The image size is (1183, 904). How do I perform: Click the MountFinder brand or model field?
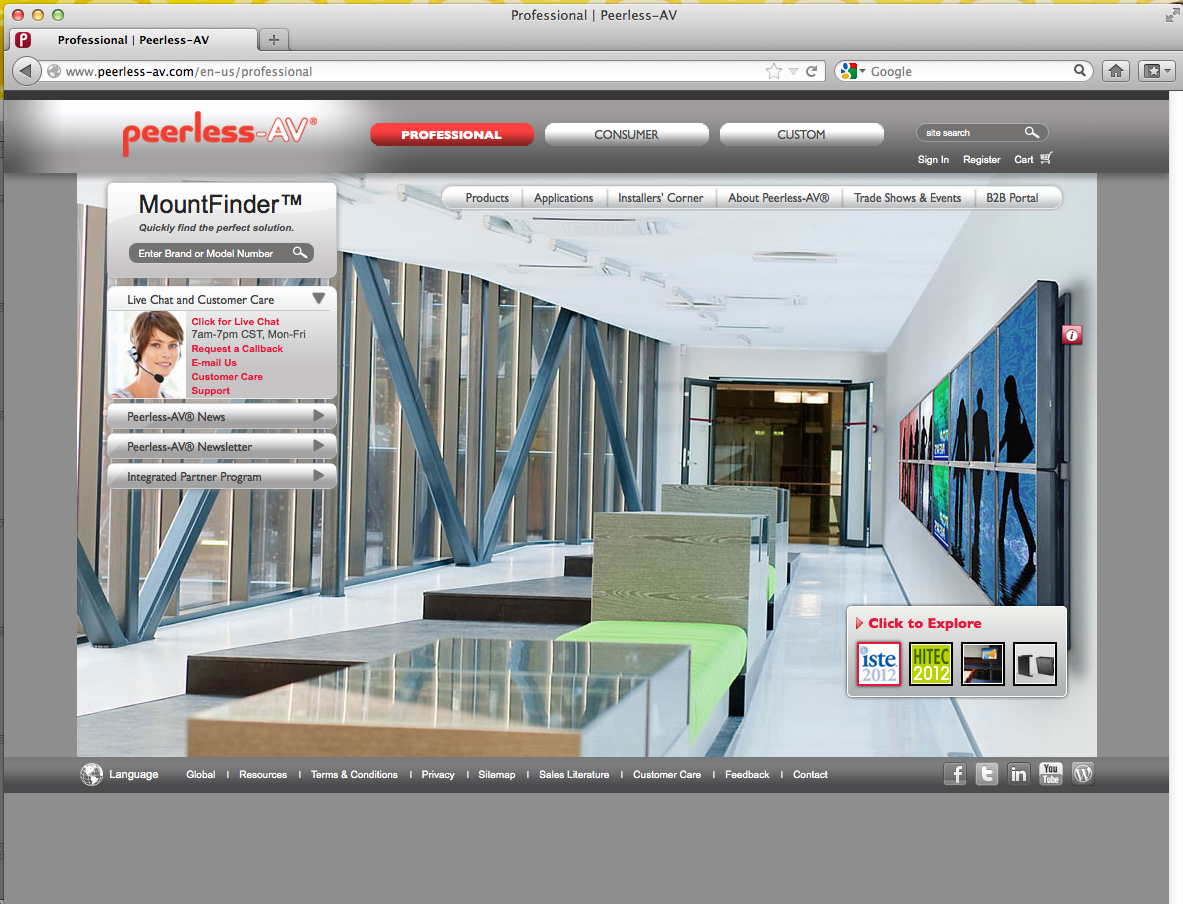pyautogui.click(x=212, y=254)
